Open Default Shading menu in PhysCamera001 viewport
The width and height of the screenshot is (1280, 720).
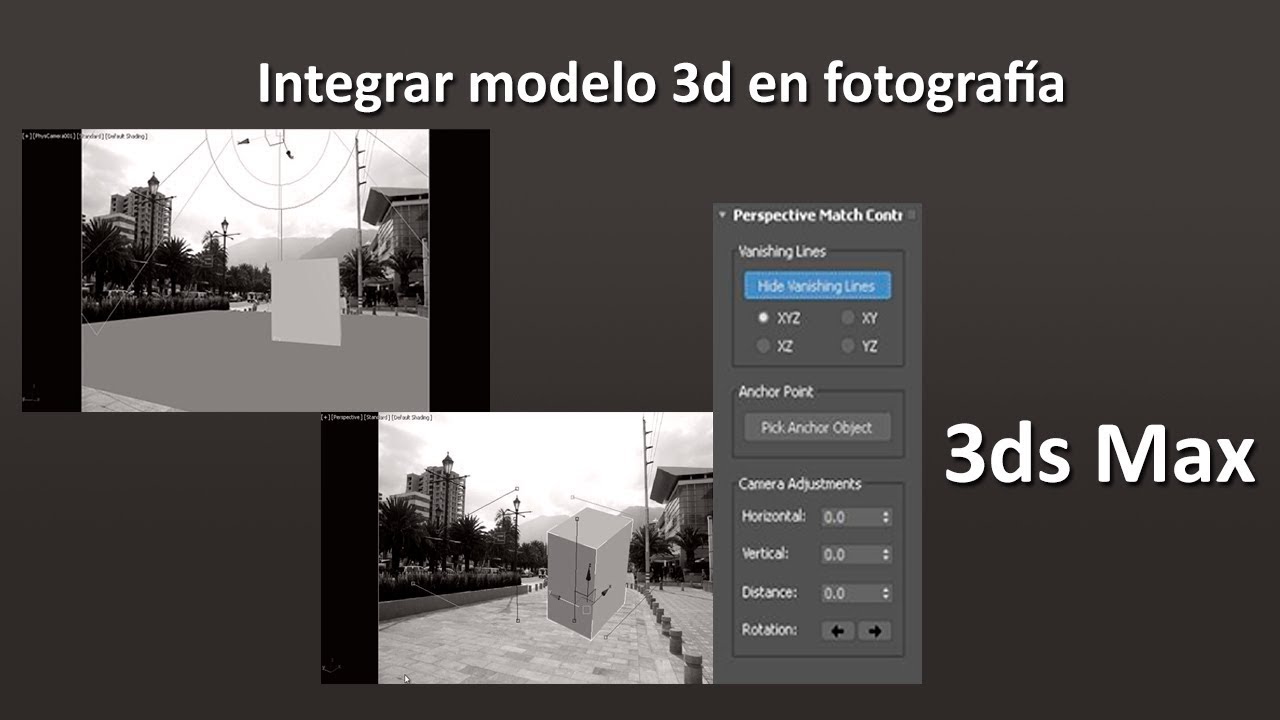tap(127, 135)
